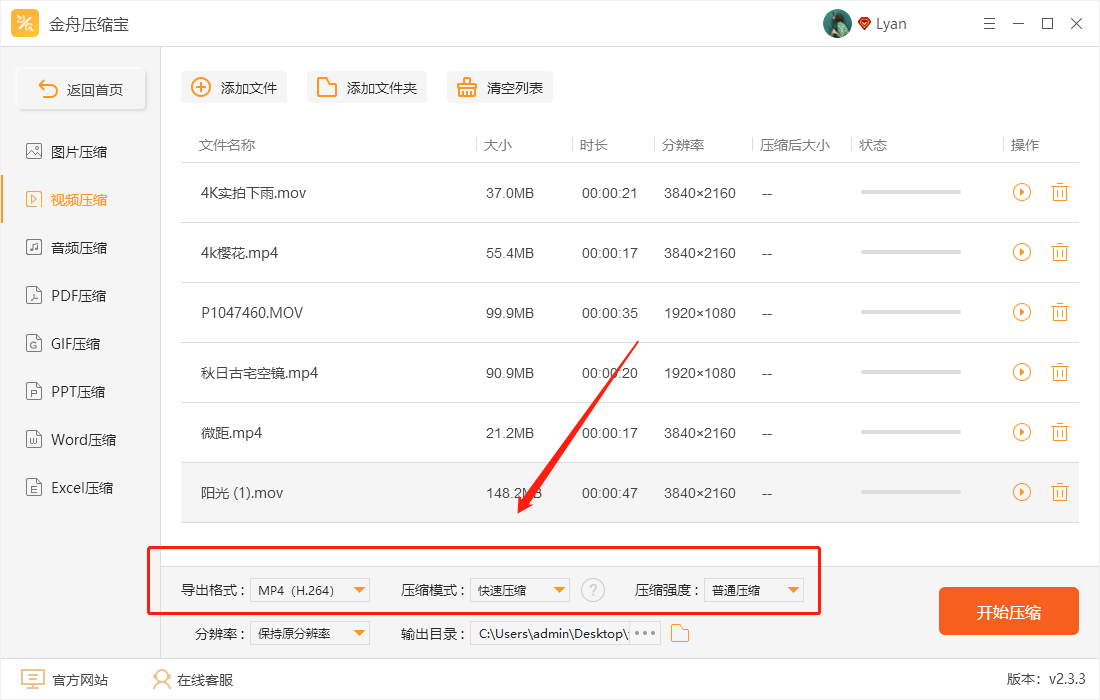Open the 导出格式 export format dropdown
Screen dimensions: 1100x700
(310, 590)
